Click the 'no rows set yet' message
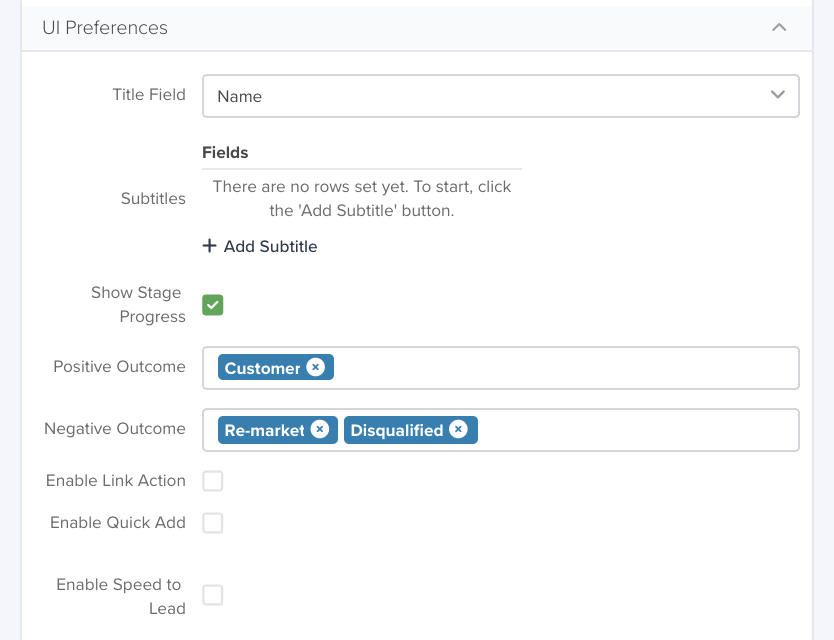 tap(362, 198)
